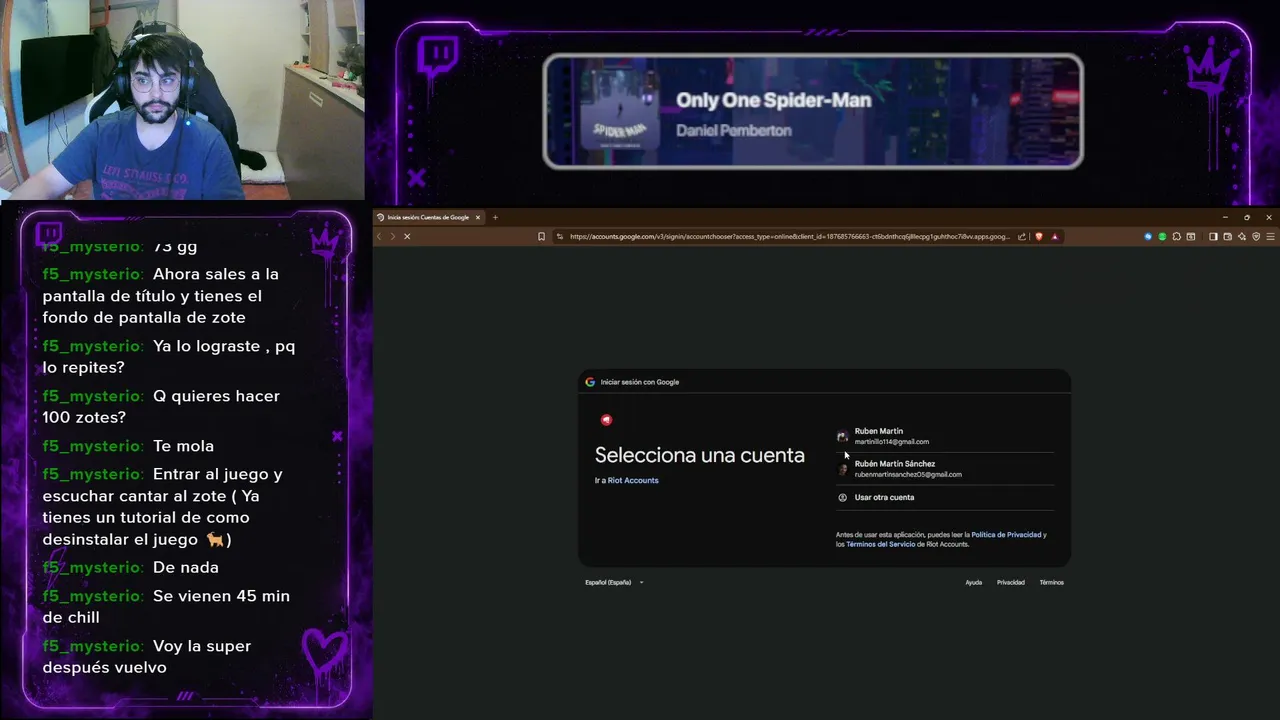Image resolution: width=1280 pixels, height=720 pixels.
Task: Open the browser hamburger main menu
Action: [1270, 237]
